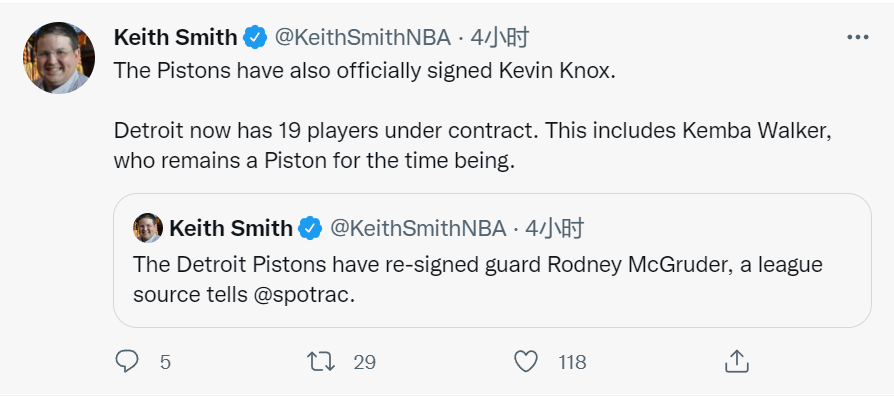894x398 pixels.
Task: Open the quoted Rodney McGruder tweet text
Action: click(478, 280)
